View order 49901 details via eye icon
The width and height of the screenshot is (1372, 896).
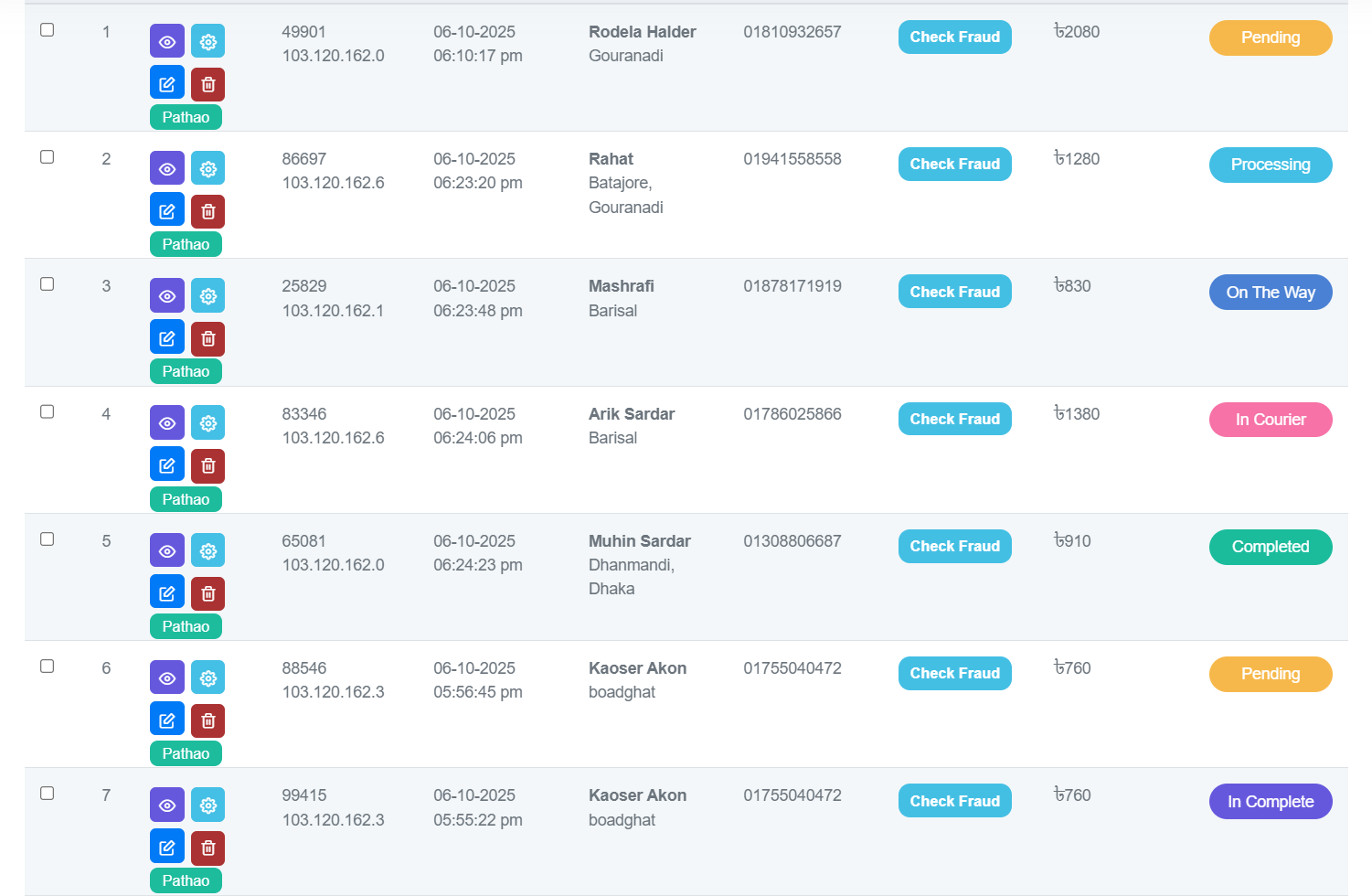click(x=167, y=41)
